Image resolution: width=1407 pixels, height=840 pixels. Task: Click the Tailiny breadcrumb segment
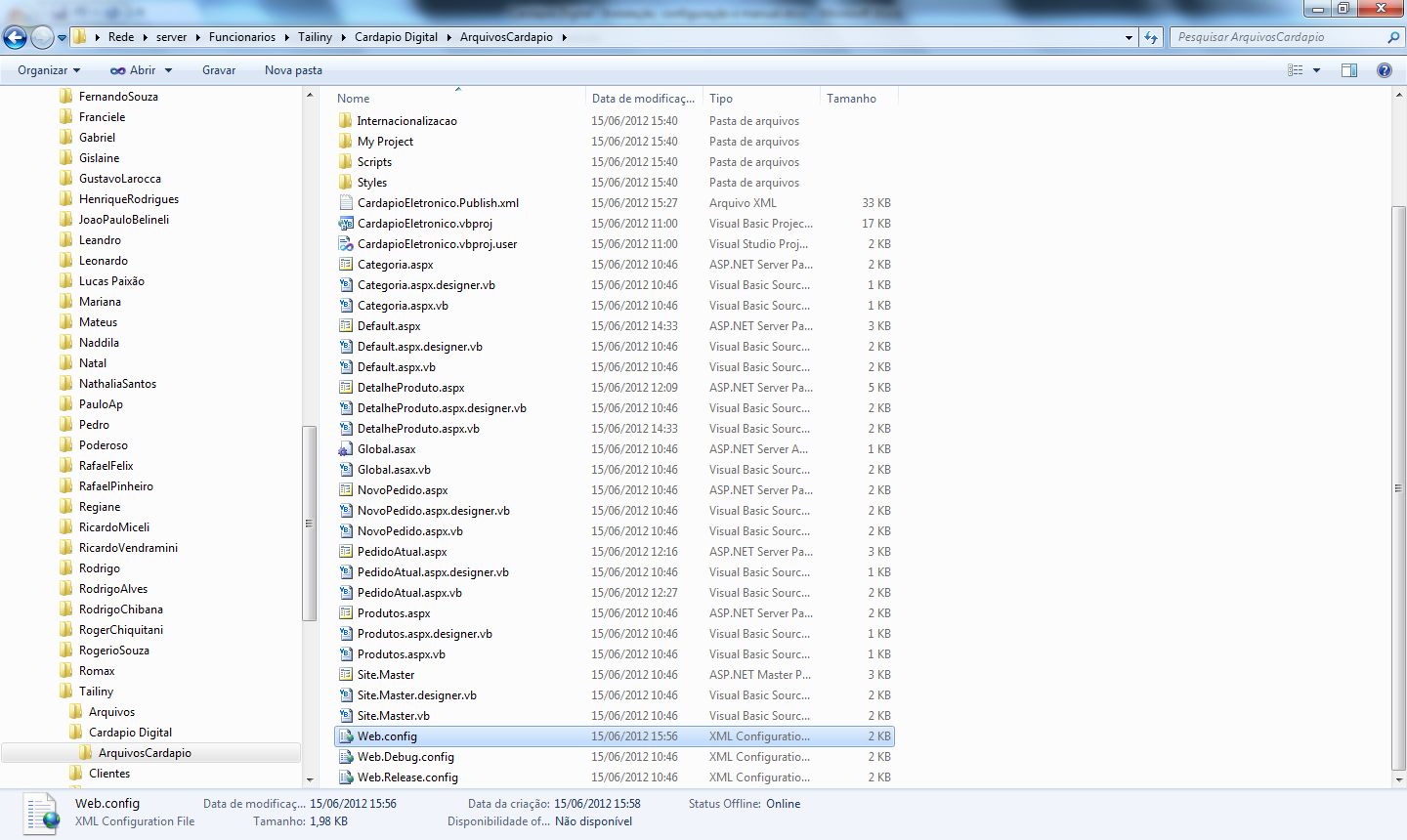pos(315,37)
